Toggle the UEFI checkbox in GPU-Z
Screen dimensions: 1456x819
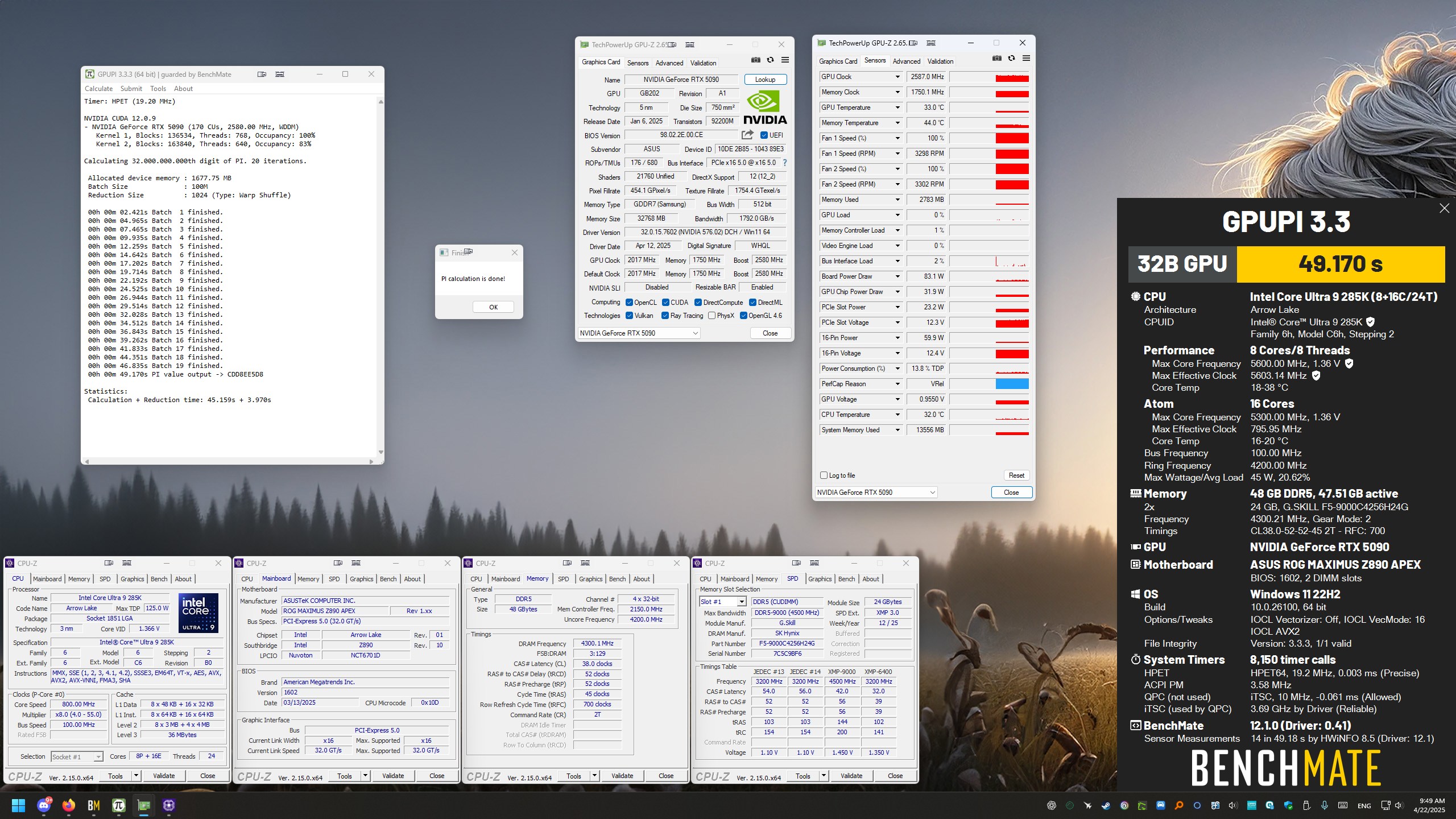pos(764,135)
